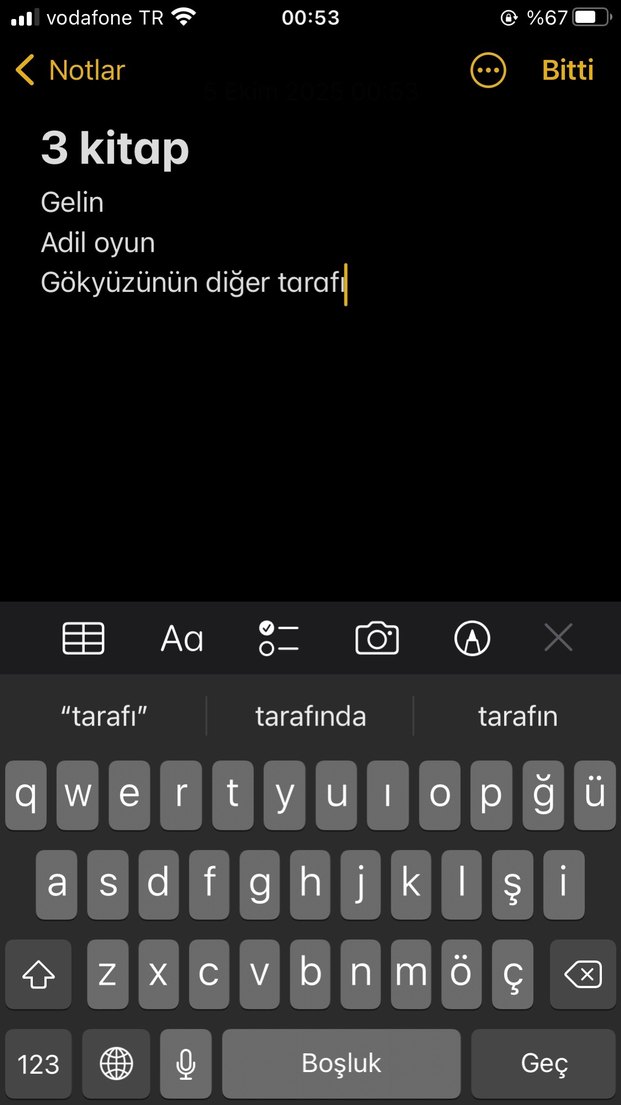Tap the Geç return key
Image resolution: width=621 pixels, height=1105 pixels.
[x=543, y=1063]
